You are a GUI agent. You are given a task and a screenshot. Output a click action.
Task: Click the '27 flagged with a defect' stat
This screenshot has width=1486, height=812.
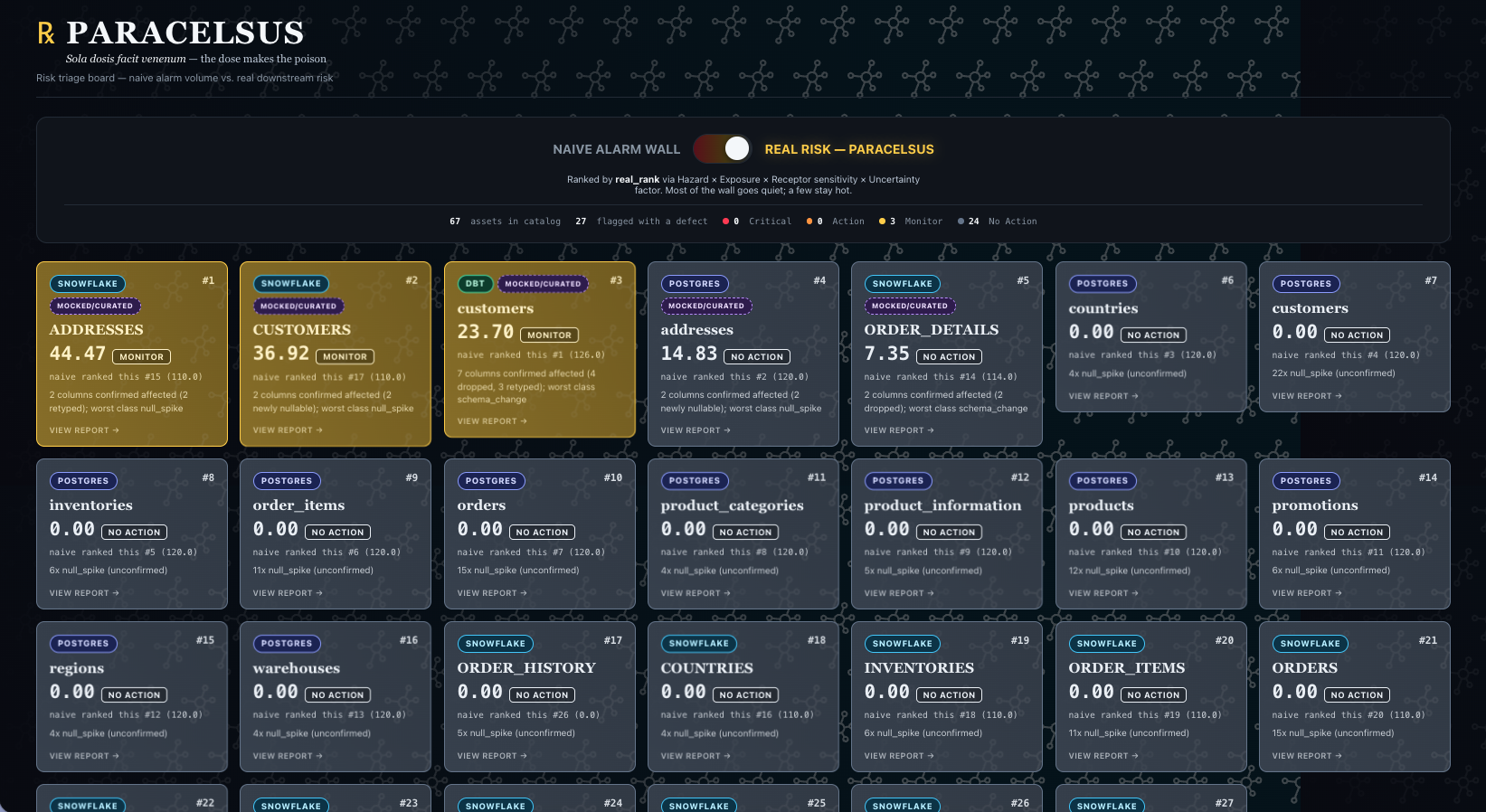pyautogui.click(x=641, y=222)
